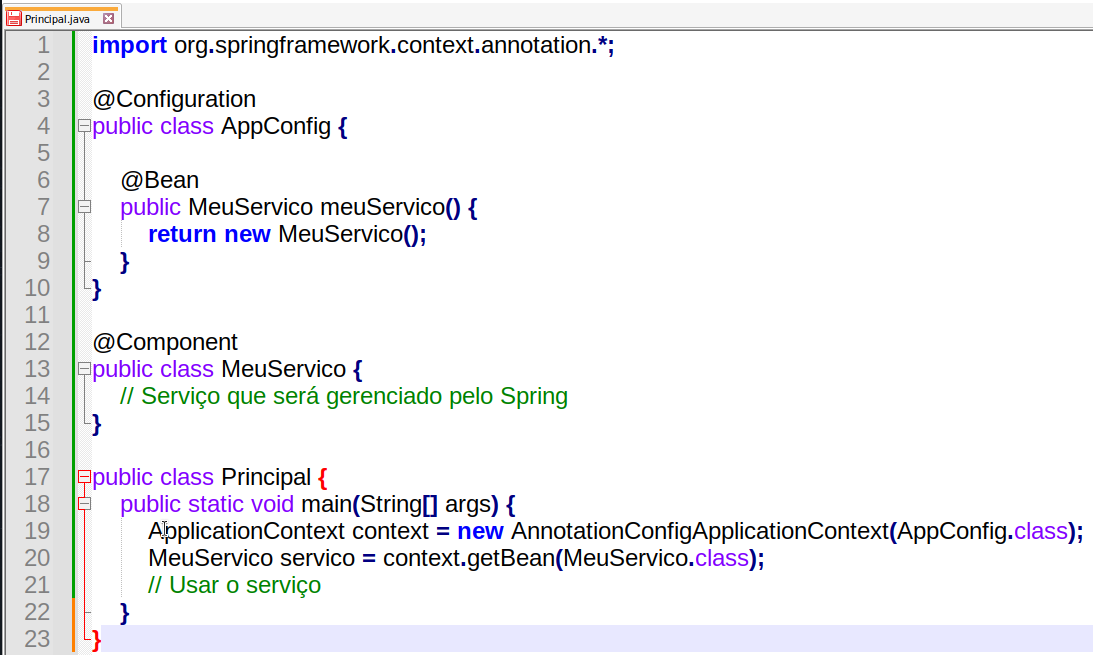
Task: Place cursor in the import statement
Action: pos(350,45)
